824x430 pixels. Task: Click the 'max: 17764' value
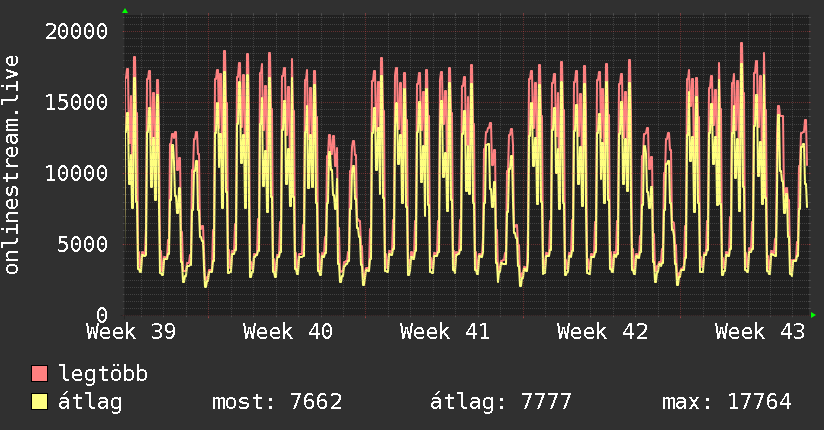coord(727,402)
